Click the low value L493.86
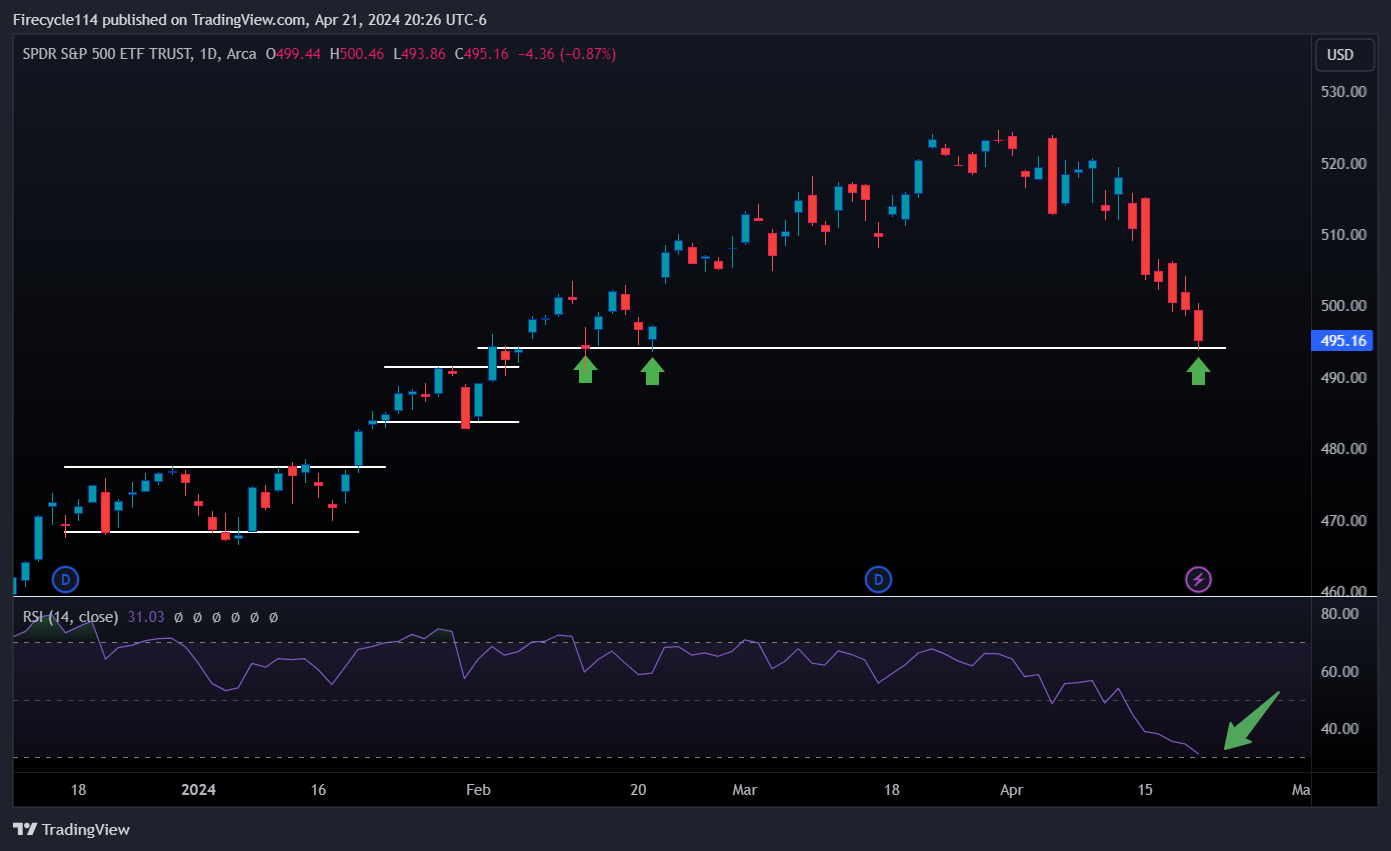 419,54
